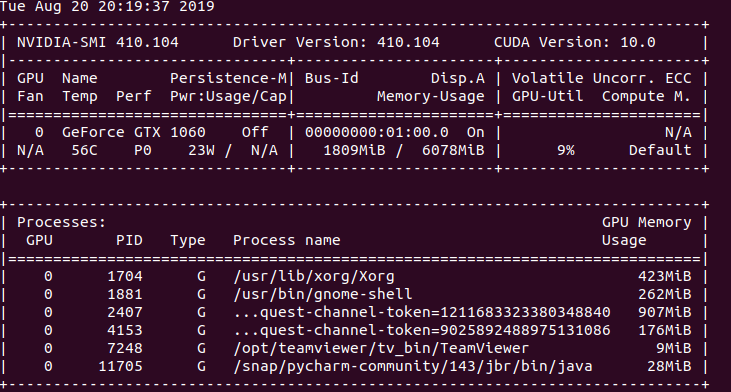The image size is (731, 392).
Task: Click the CUDA Version 10.0 text
Action: [x=575, y=42]
